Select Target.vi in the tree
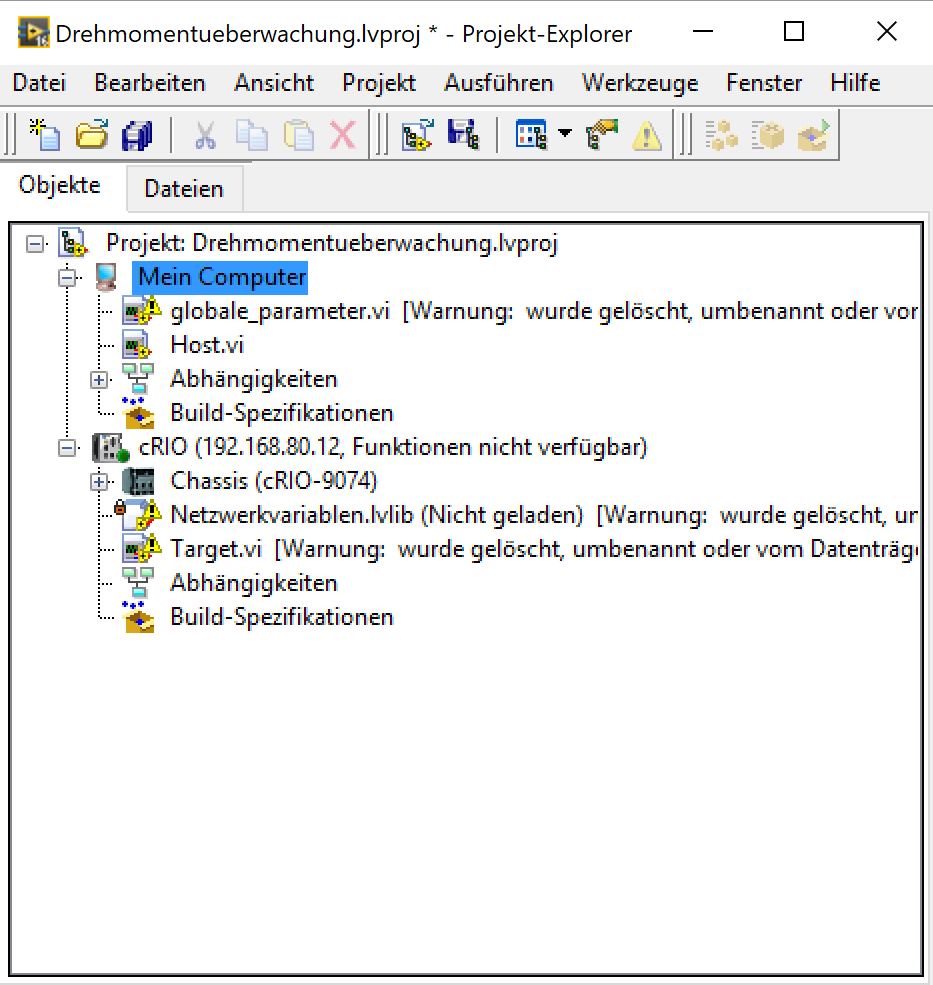933x985 pixels. (x=216, y=549)
